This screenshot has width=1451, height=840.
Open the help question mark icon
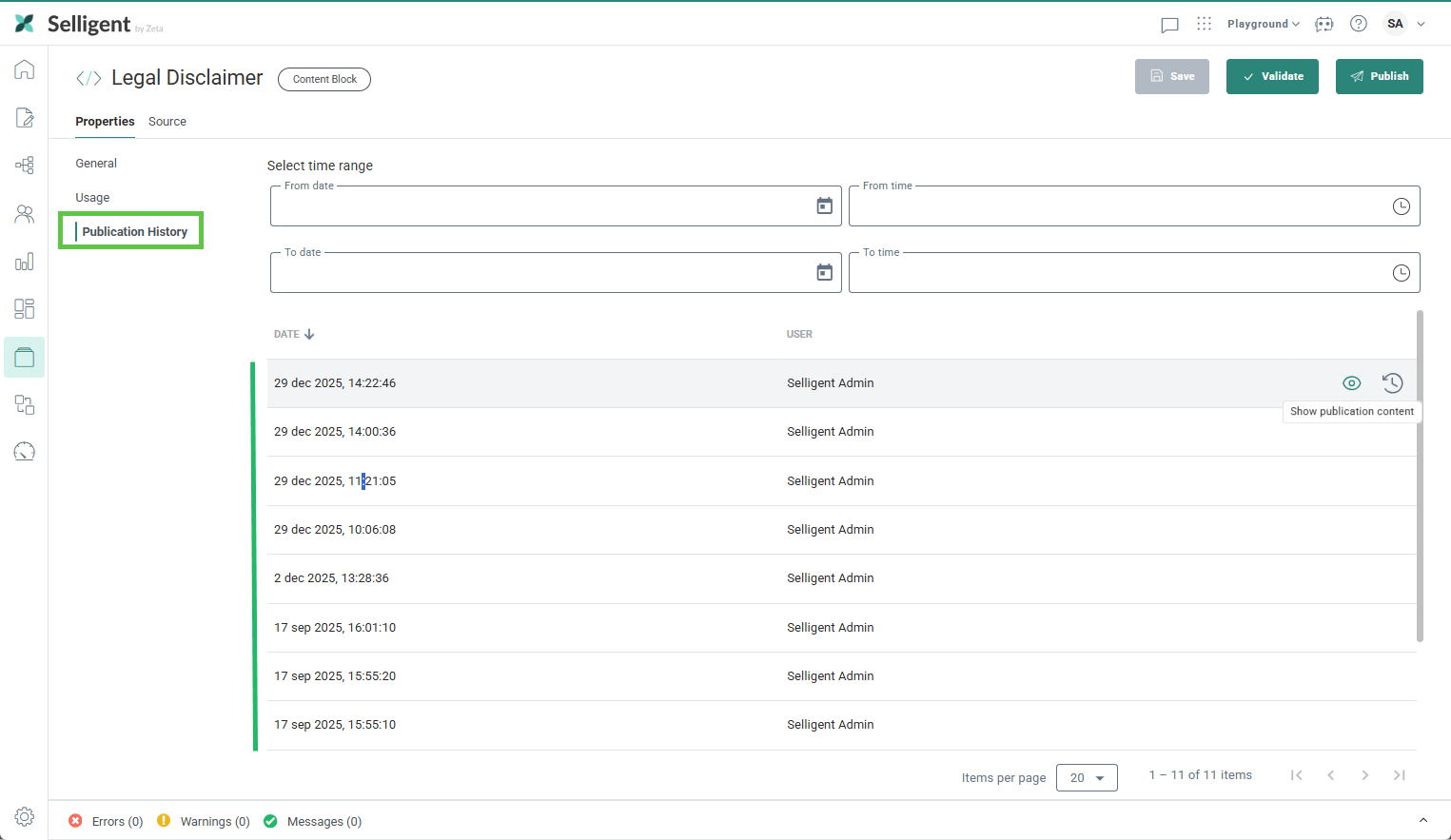(1359, 24)
